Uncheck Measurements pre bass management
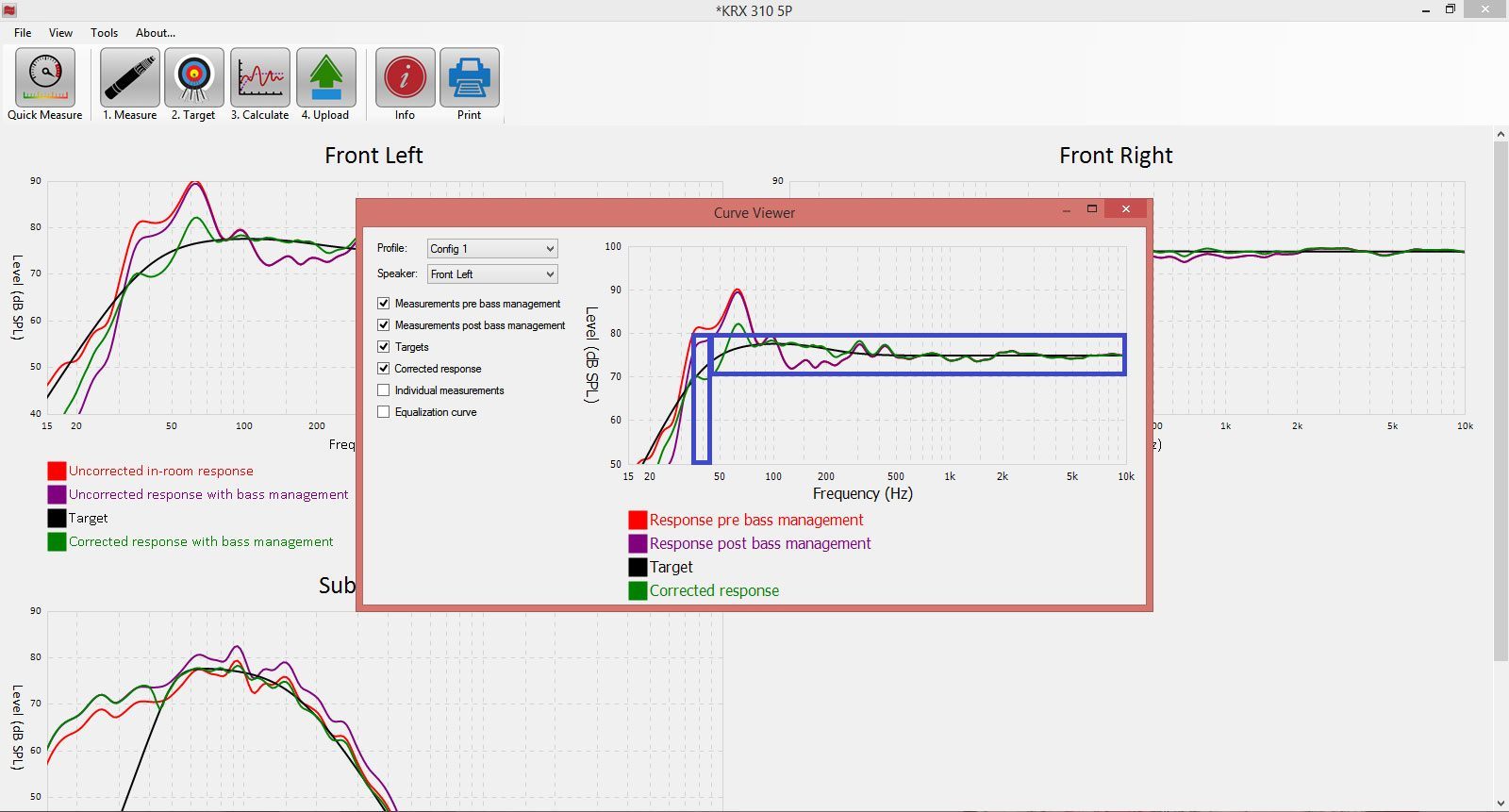The width and height of the screenshot is (1509, 812). 384,304
